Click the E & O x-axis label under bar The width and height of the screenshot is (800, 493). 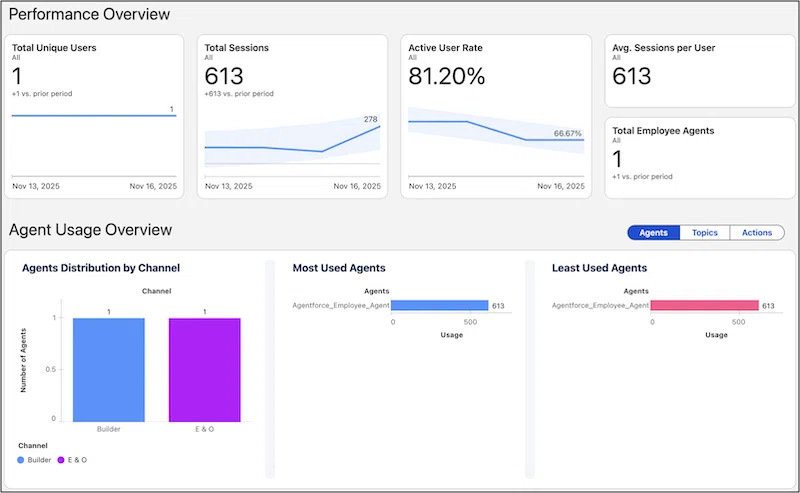click(205, 429)
